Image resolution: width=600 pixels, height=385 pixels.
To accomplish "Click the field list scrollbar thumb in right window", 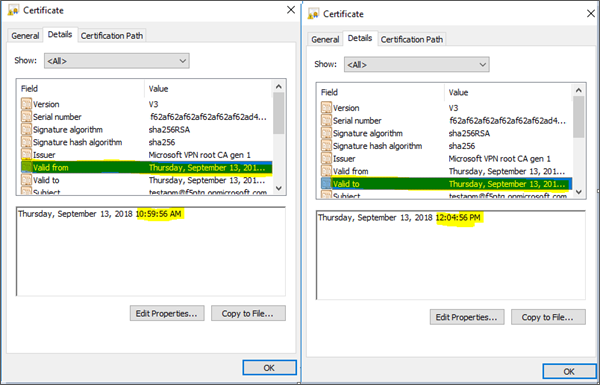I will (579, 117).
